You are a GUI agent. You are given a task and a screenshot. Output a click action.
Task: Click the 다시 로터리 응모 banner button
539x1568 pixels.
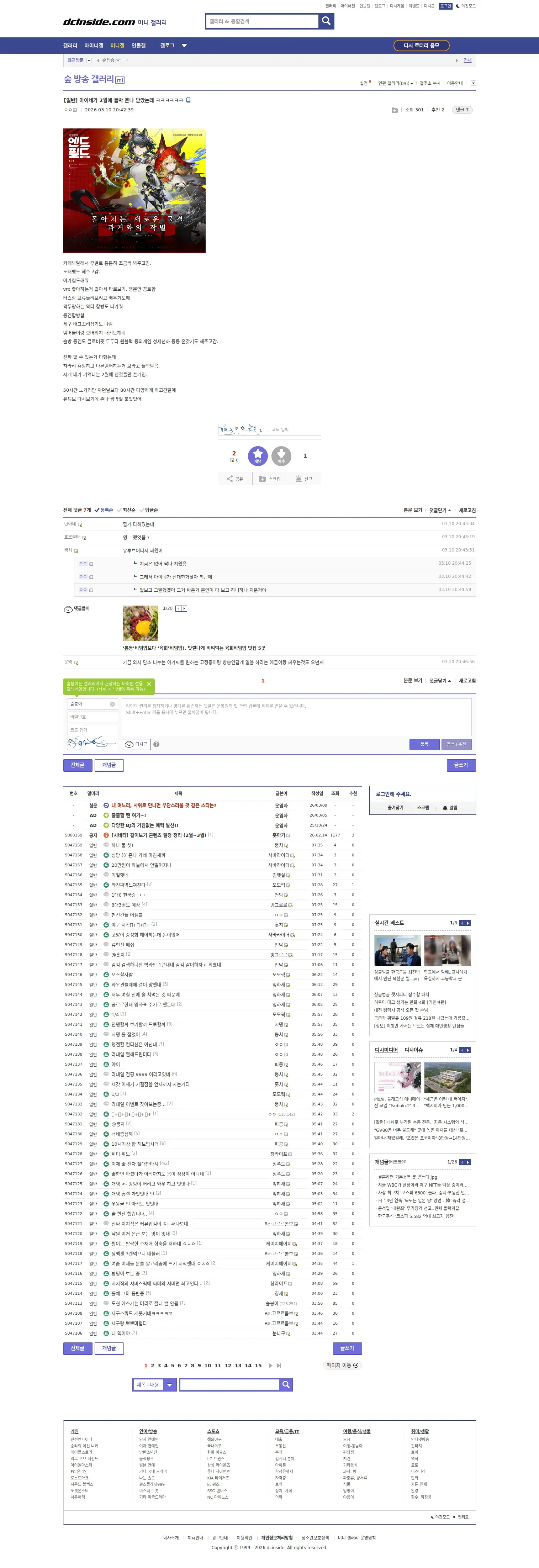coord(422,46)
